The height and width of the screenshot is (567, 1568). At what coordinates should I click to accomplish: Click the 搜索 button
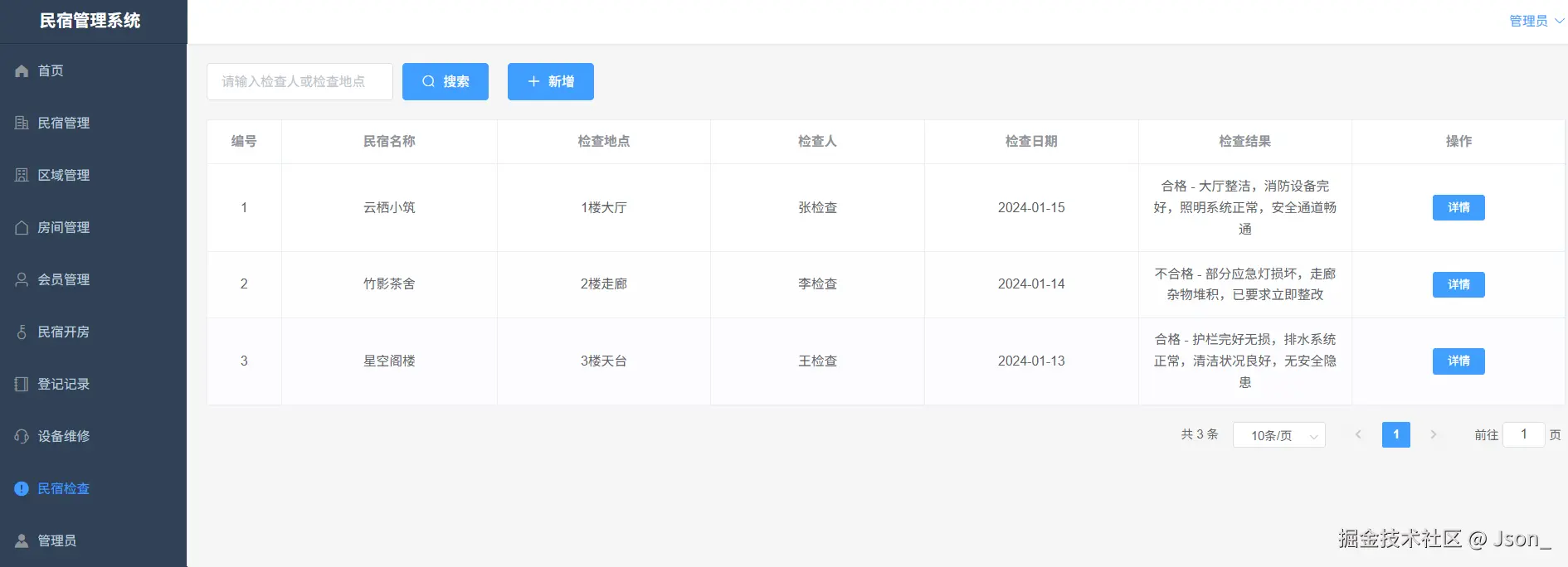point(446,81)
